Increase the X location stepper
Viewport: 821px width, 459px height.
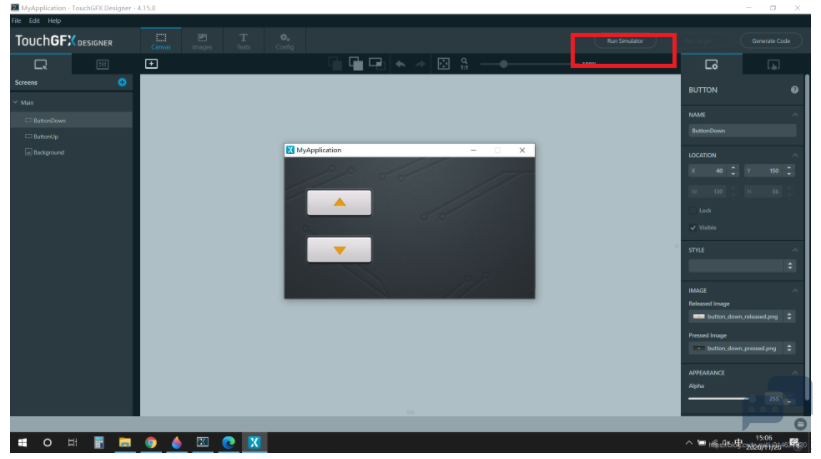click(x=733, y=168)
